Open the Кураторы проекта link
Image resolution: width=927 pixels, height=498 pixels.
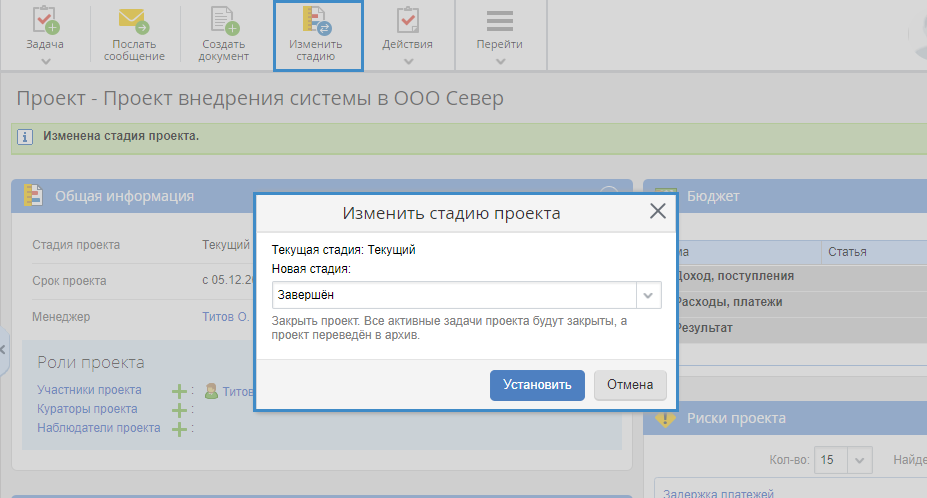[87, 409]
